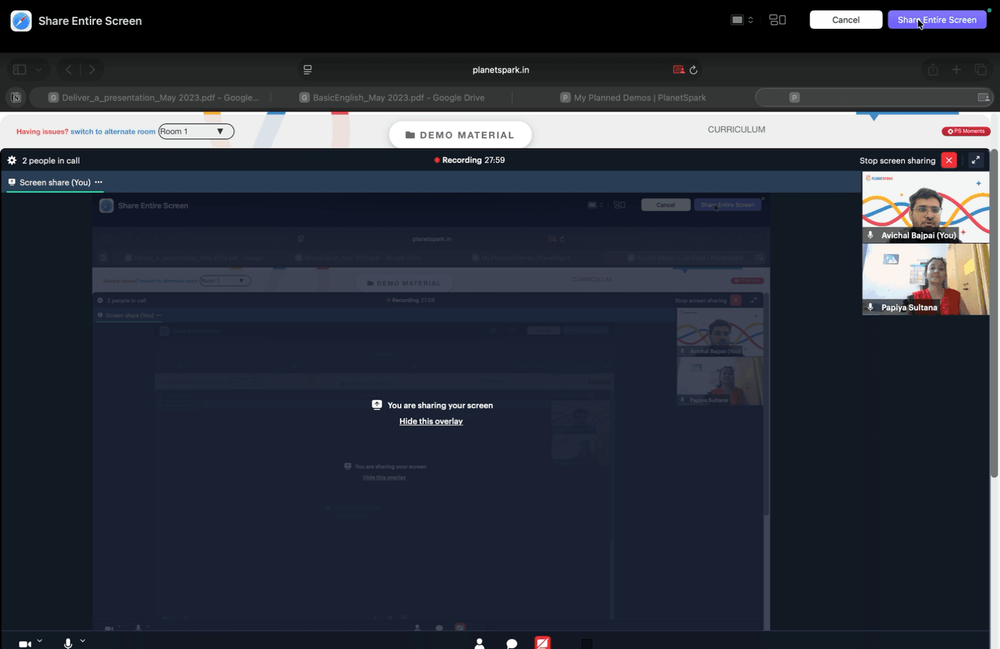The height and width of the screenshot is (649, 1000).
Task: Expand camera options chevron next to camera
Action: [40, 641]
